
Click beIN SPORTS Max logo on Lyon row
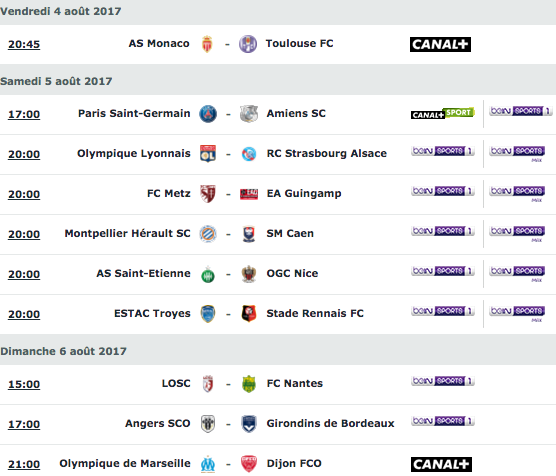517,154
